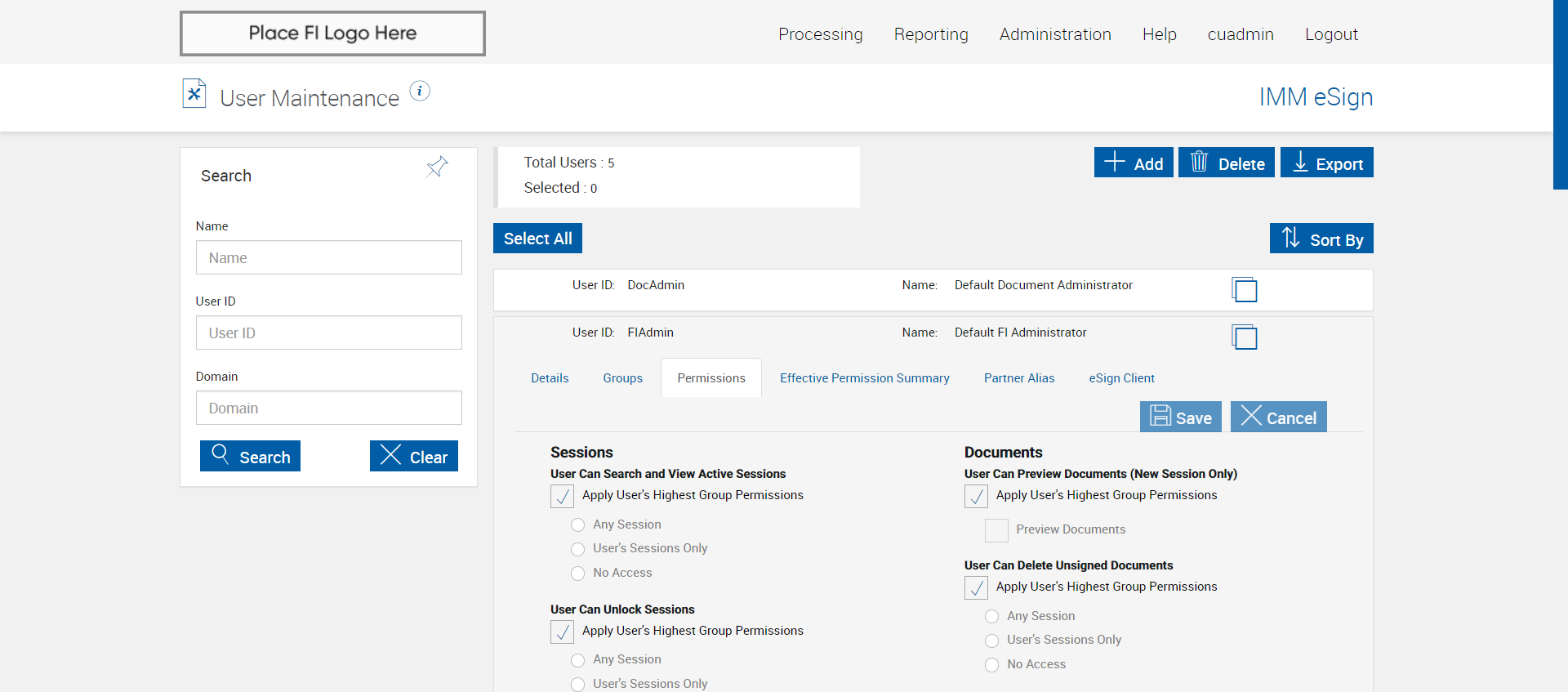Open the Administration menu

click(x=1055, y=34)
